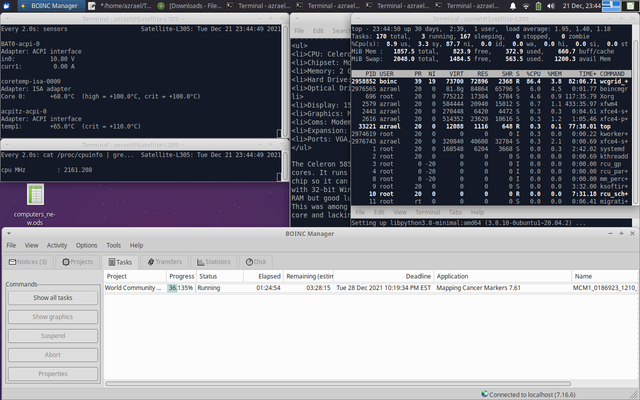This screenshot has width=640, height=400.
Task: Click the green Downloads file manager panel icon
Action: [161, 6]
